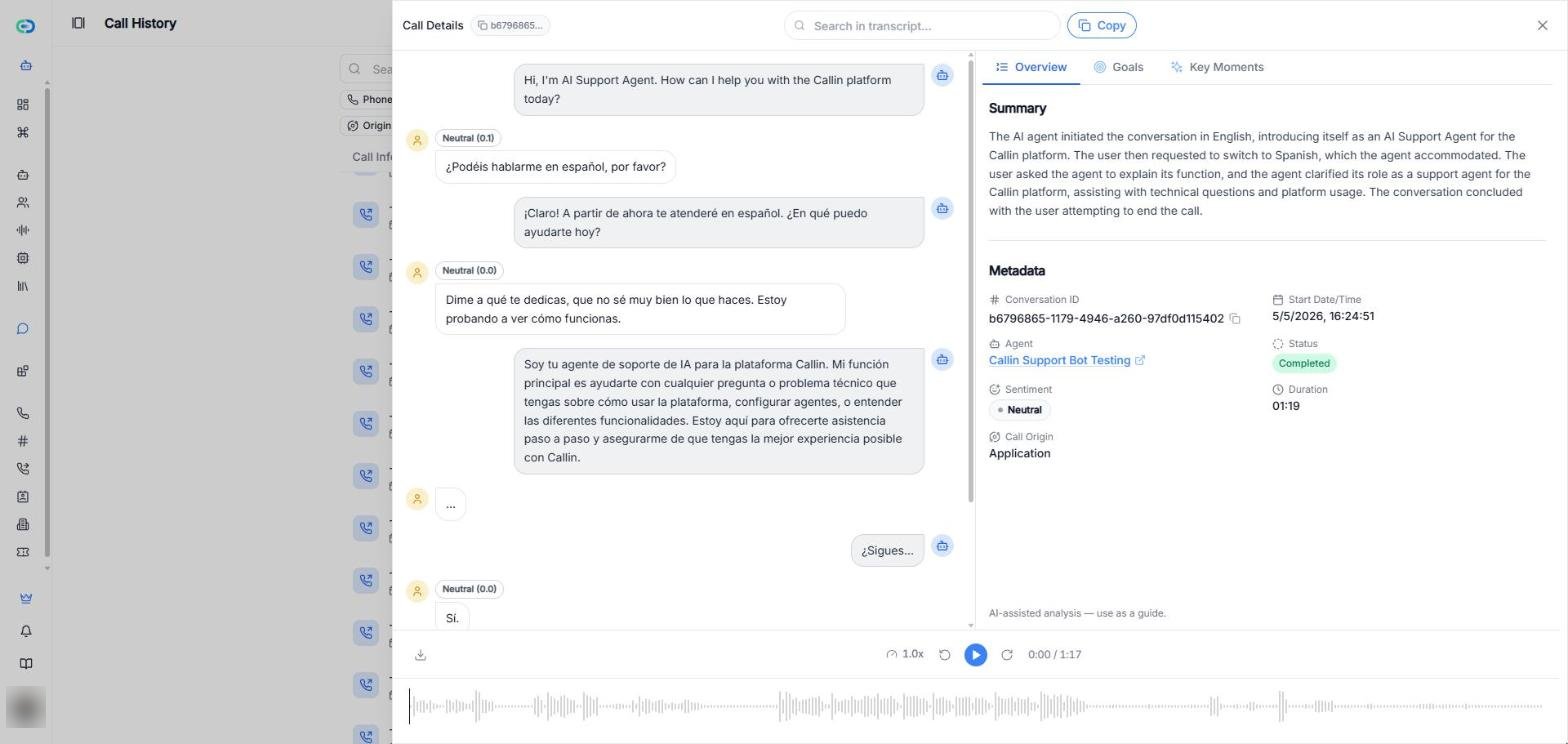
Task: Close the Call Details panel
Action: tap(1542, 25)
